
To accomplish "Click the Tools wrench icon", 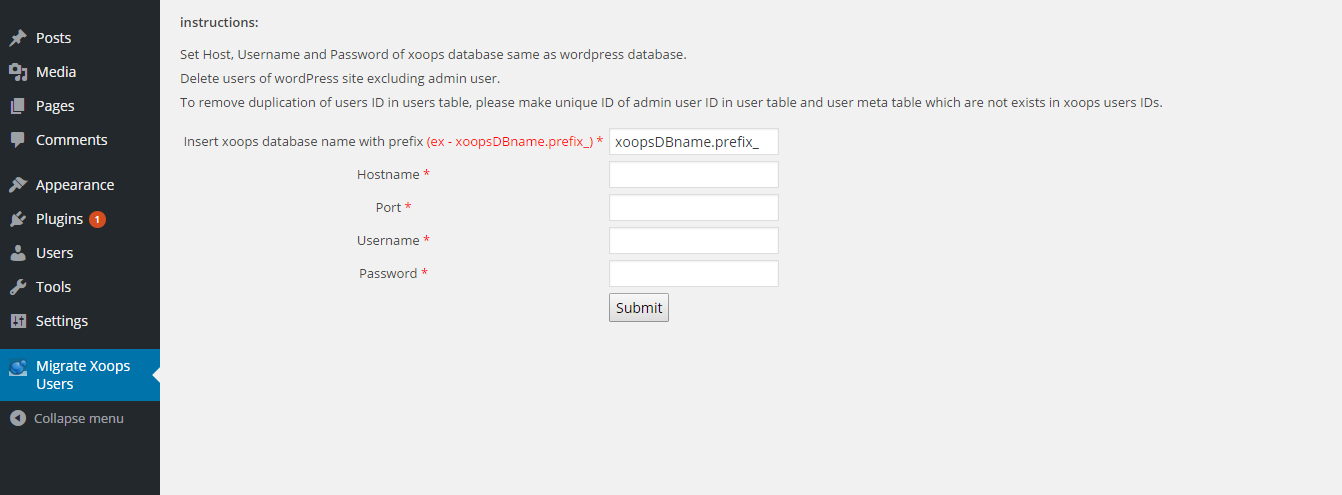I will point(18,287).
